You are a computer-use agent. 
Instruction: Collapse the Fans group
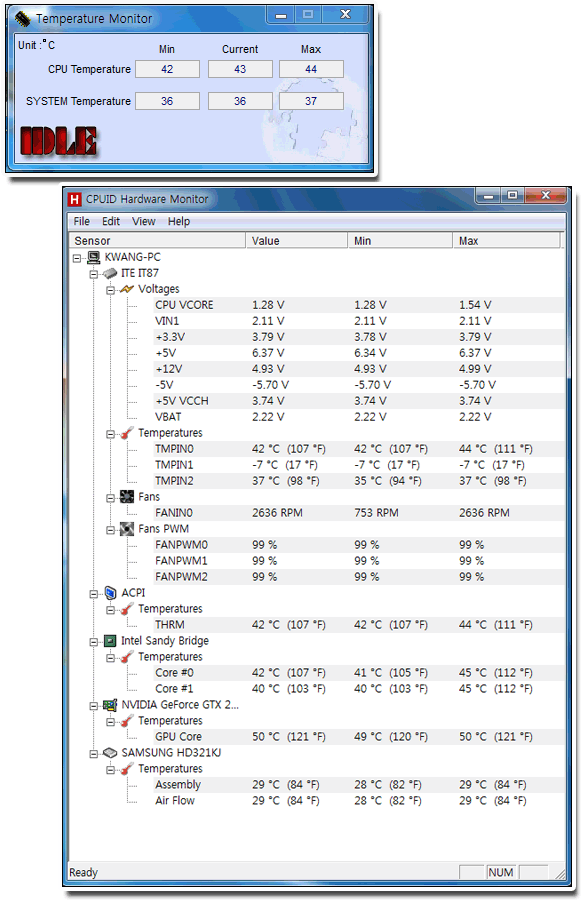tap(110, 498)
